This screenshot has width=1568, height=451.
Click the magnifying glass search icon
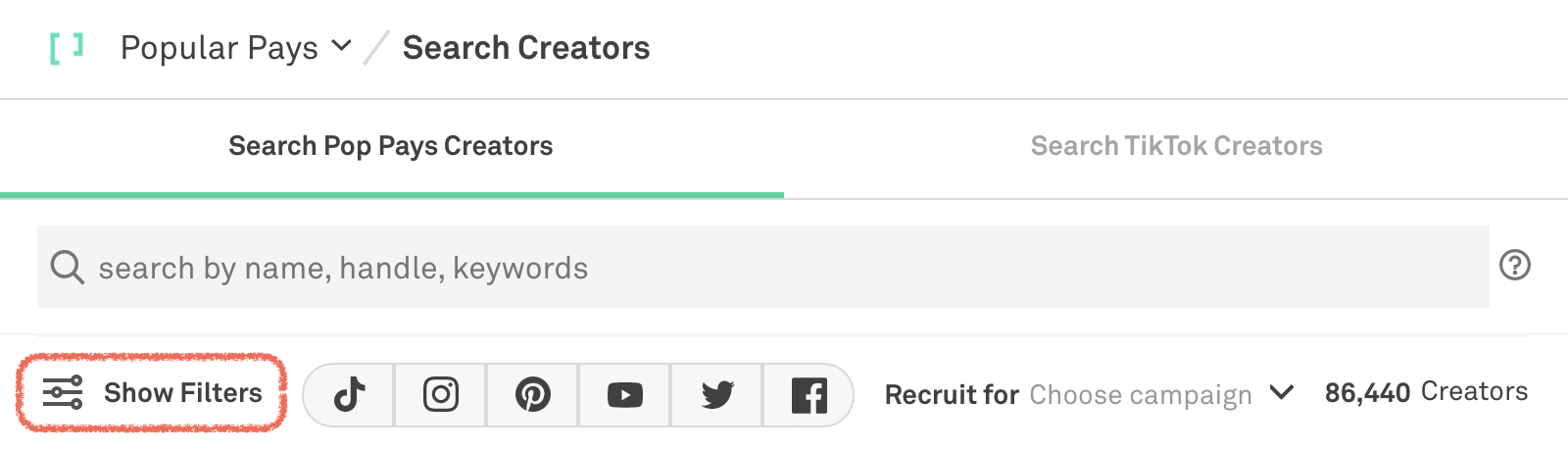67,267
